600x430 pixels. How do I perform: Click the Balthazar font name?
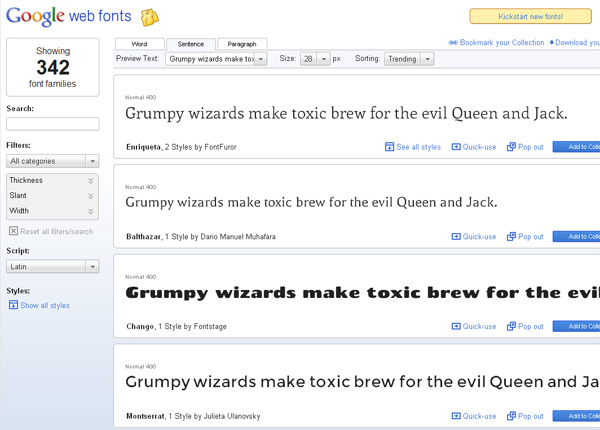[x=144, y=237]
